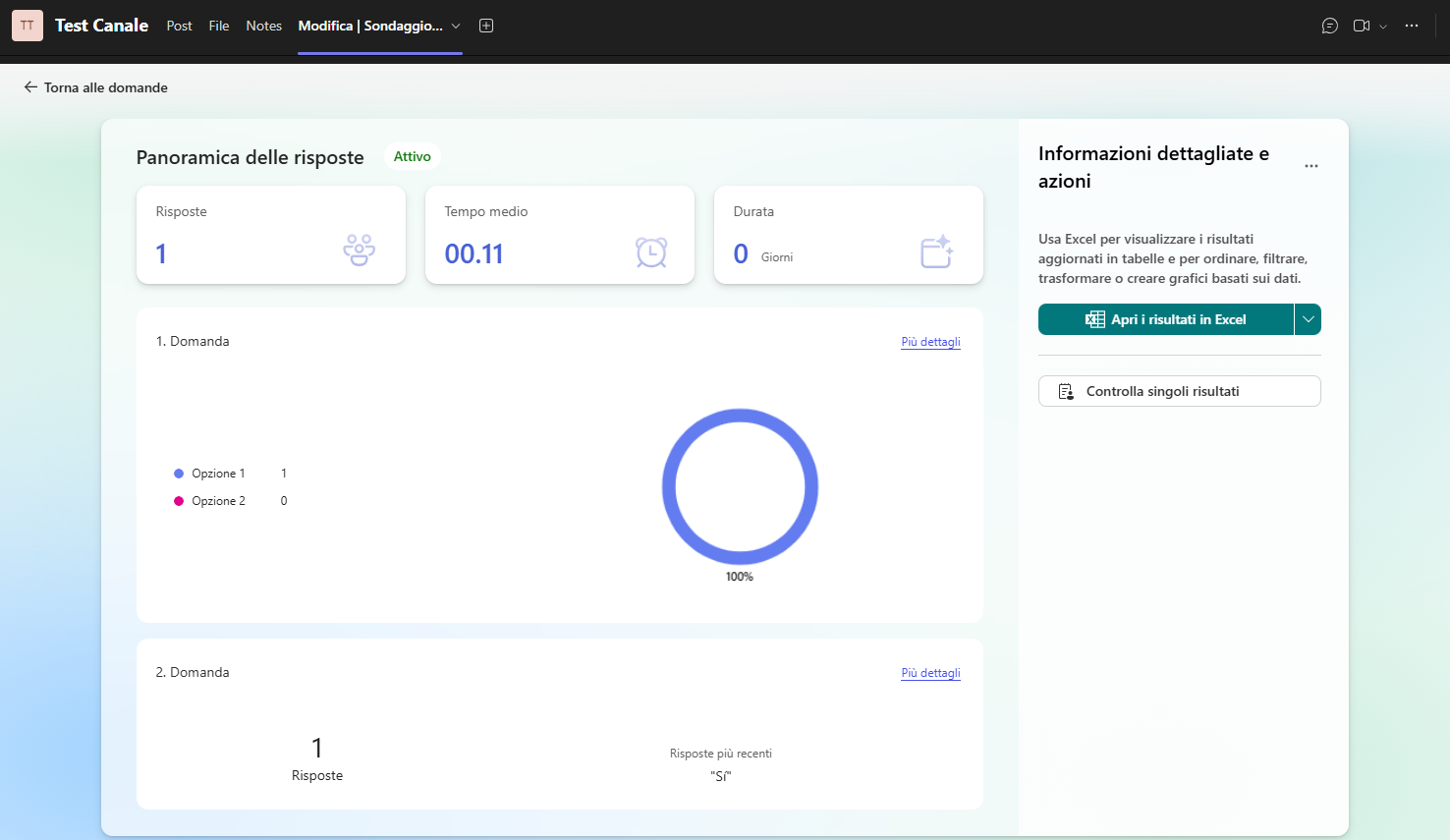Screen dimensions: 1450x840
Task: Open the top-right more options ellipsis
Action: [1412, 26]
